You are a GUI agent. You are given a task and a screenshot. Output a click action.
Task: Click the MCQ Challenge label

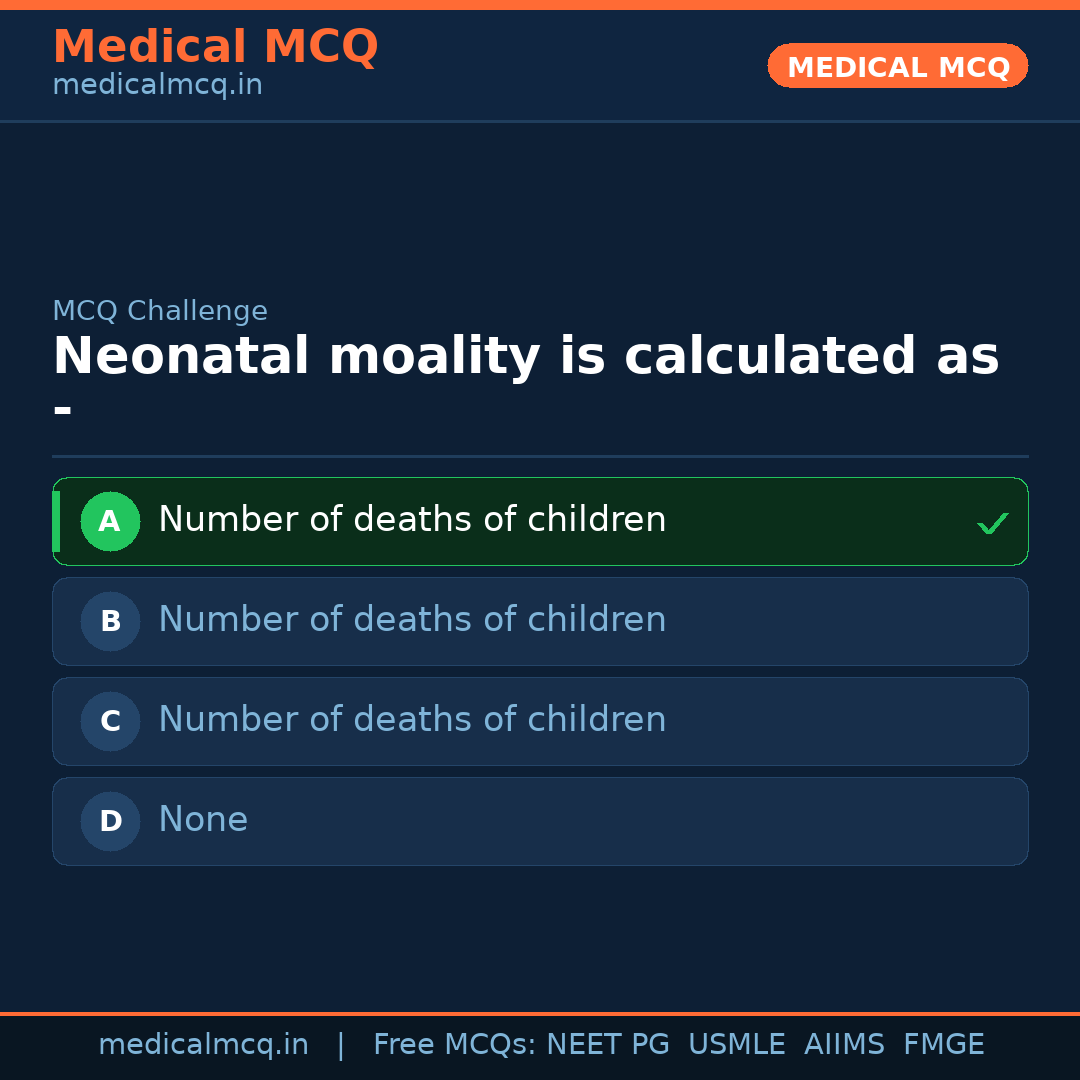160,311
